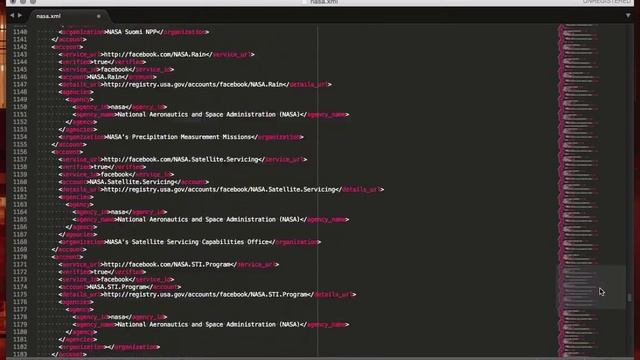
Task: Select the nasa.xml tab
Action: 48,16
